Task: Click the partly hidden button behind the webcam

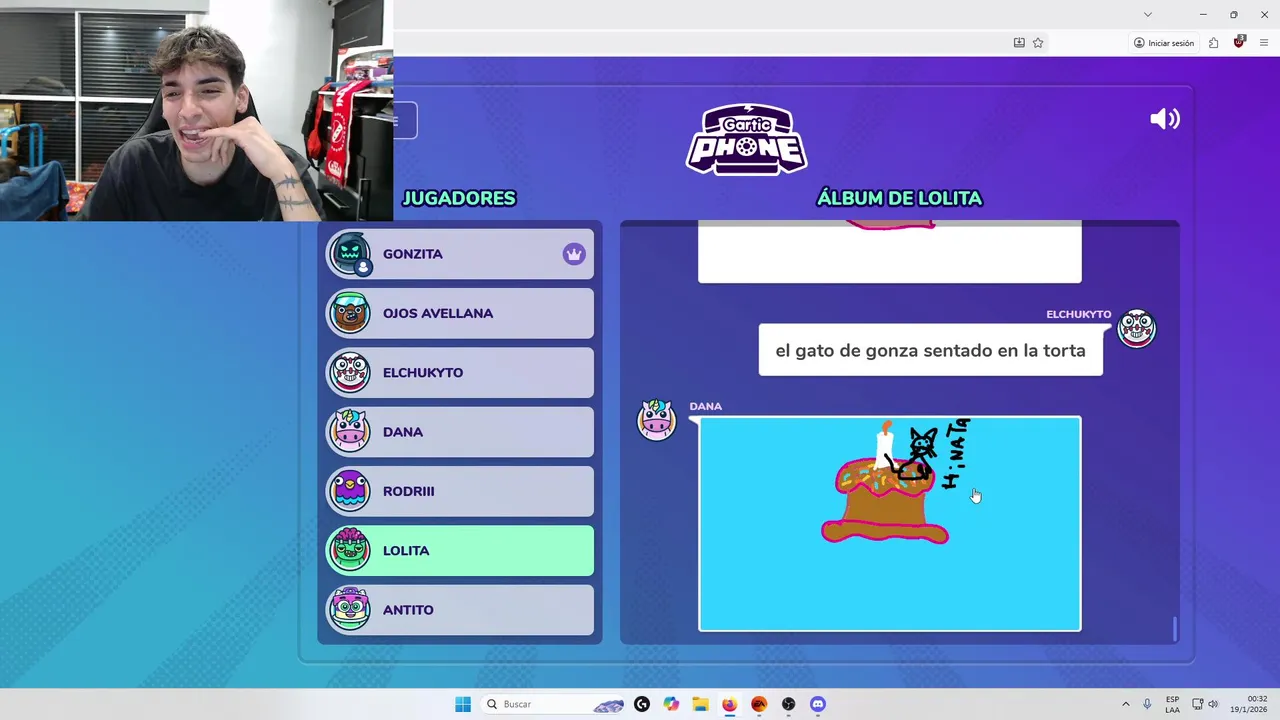Action: (x=405, y=121)
